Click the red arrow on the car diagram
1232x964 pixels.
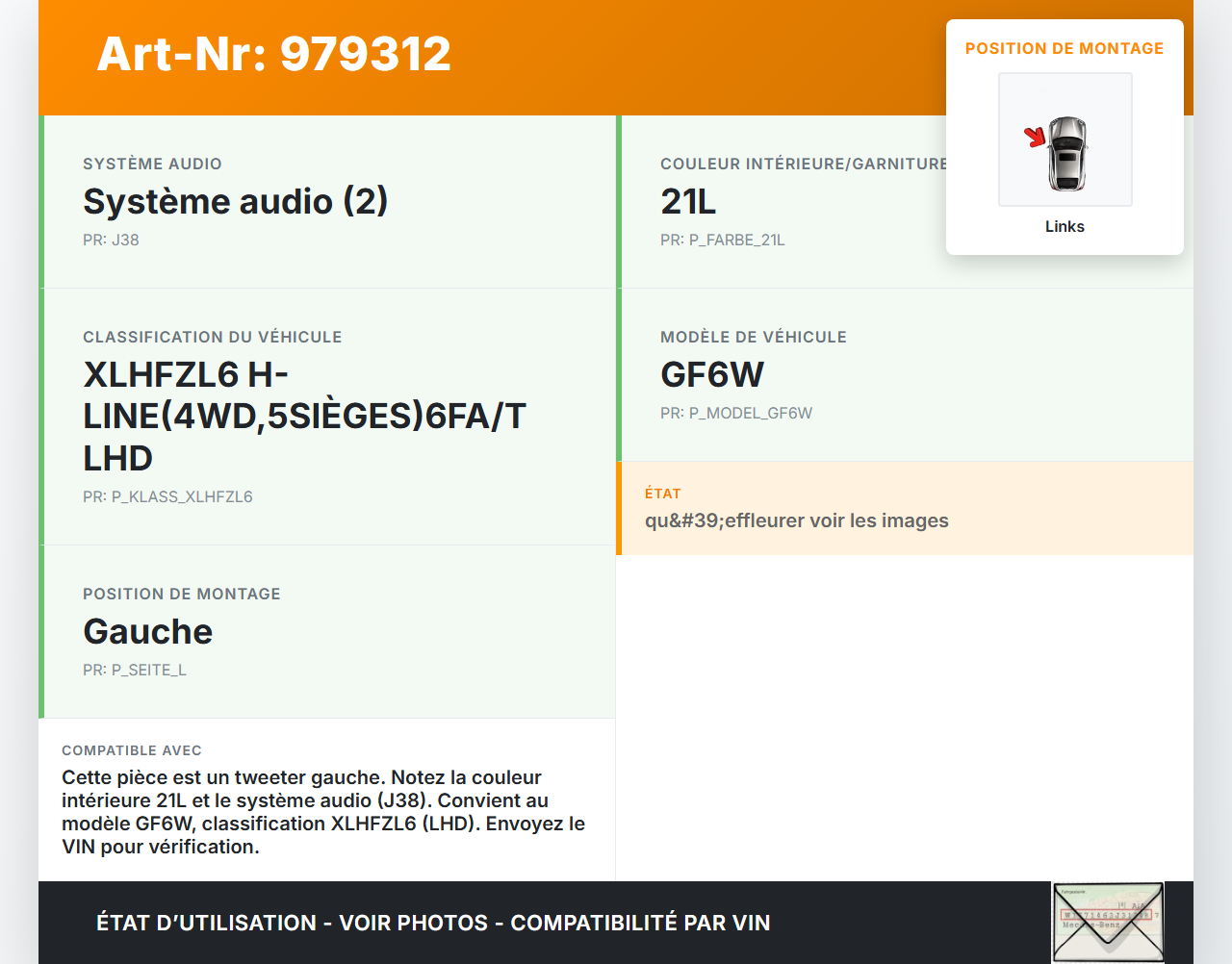[1037, 137]
